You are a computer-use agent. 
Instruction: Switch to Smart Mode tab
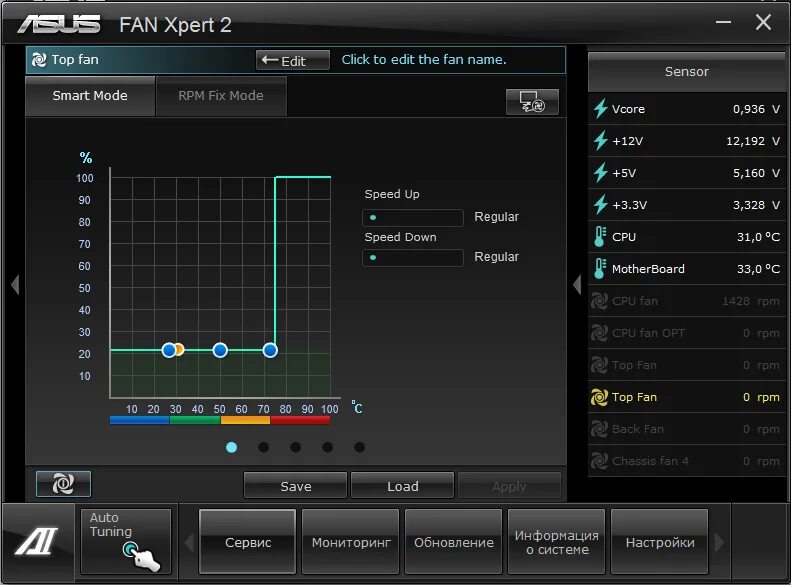(x=90, y=96)
